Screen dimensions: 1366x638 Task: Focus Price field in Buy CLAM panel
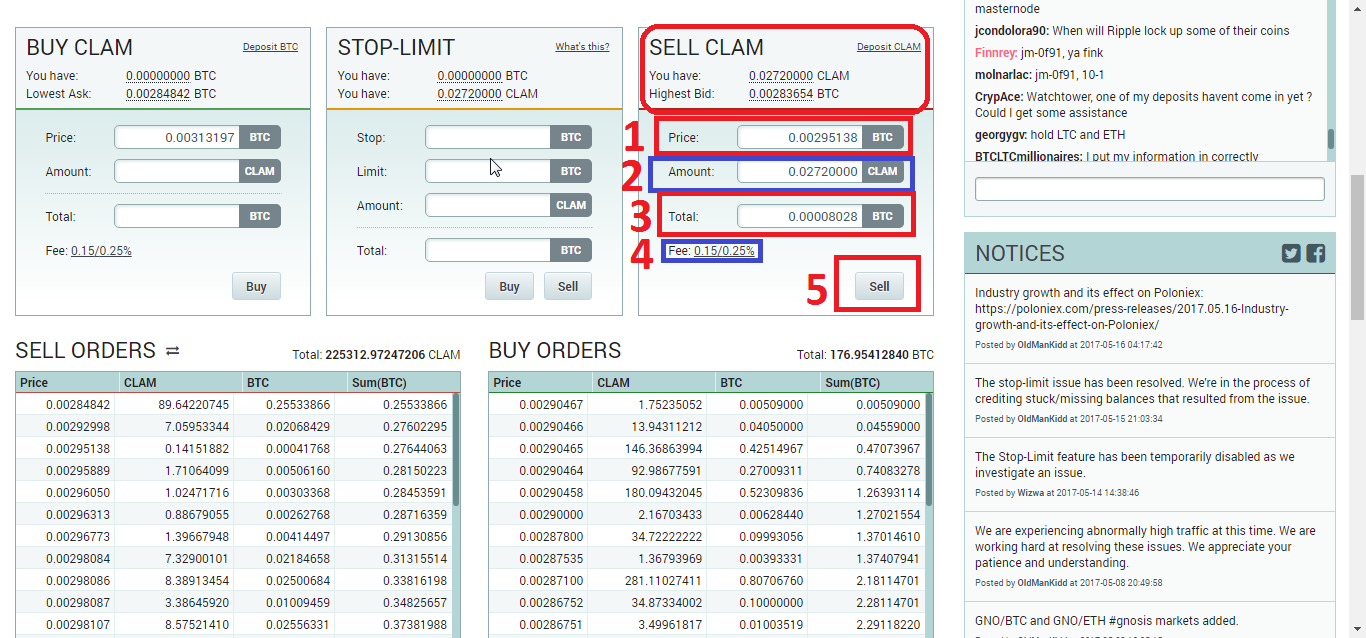coord(177,137)
